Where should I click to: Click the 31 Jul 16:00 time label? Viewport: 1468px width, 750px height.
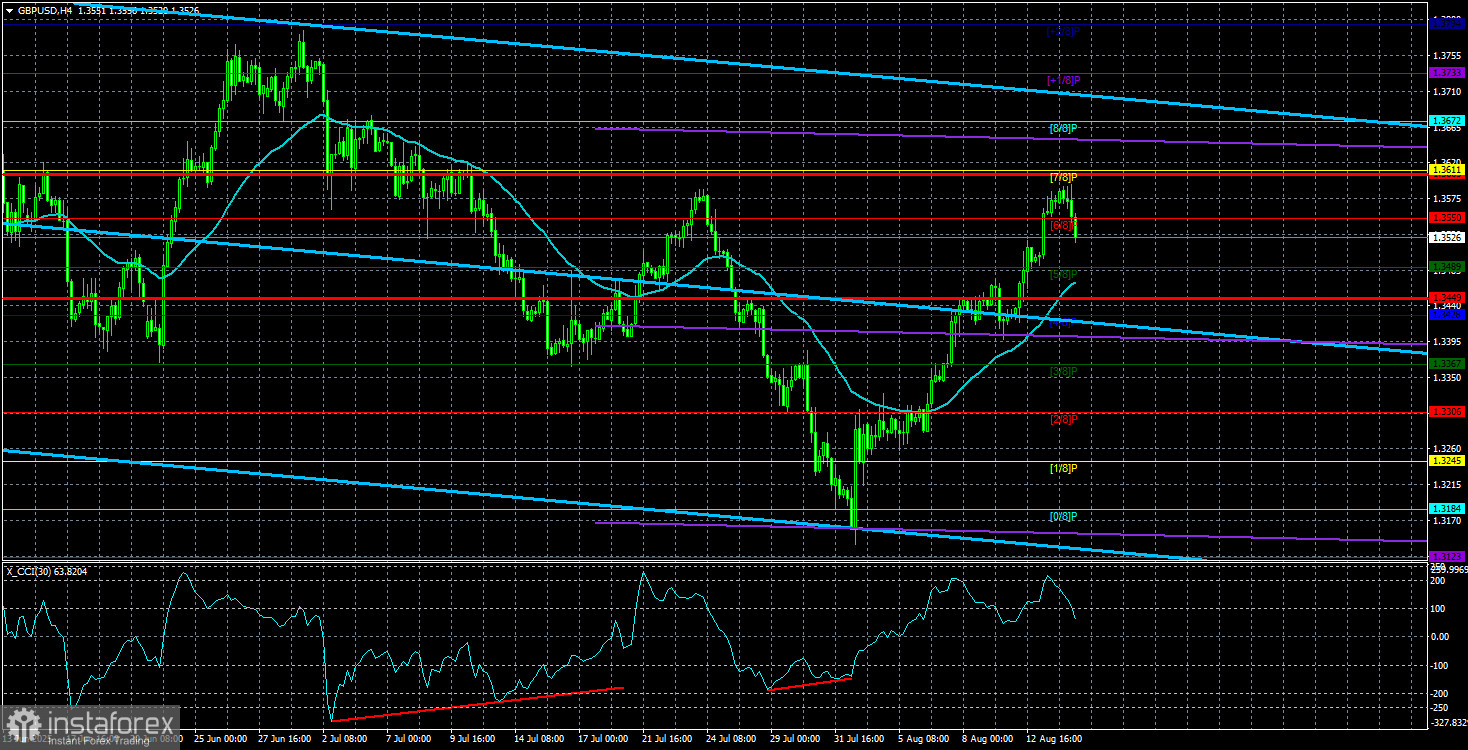tap(861, 740)
